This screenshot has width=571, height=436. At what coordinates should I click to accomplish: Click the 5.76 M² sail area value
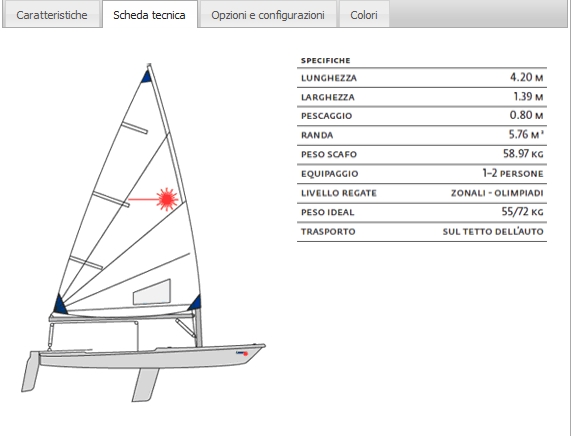526,135
